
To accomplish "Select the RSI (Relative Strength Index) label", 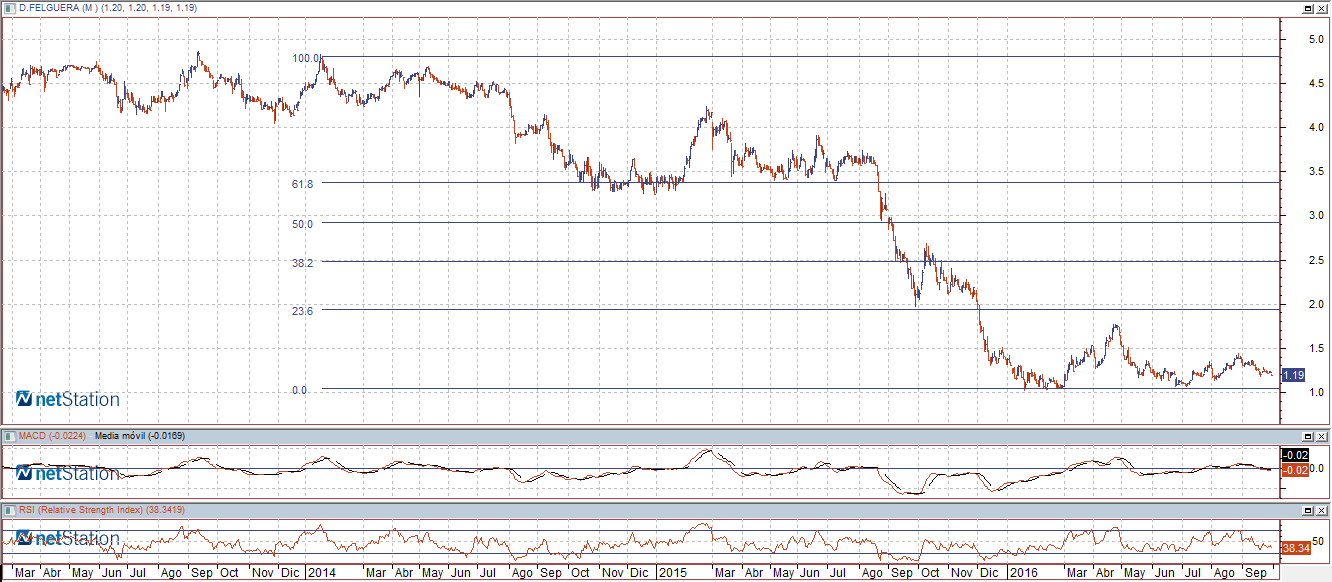I will point(81,510).
